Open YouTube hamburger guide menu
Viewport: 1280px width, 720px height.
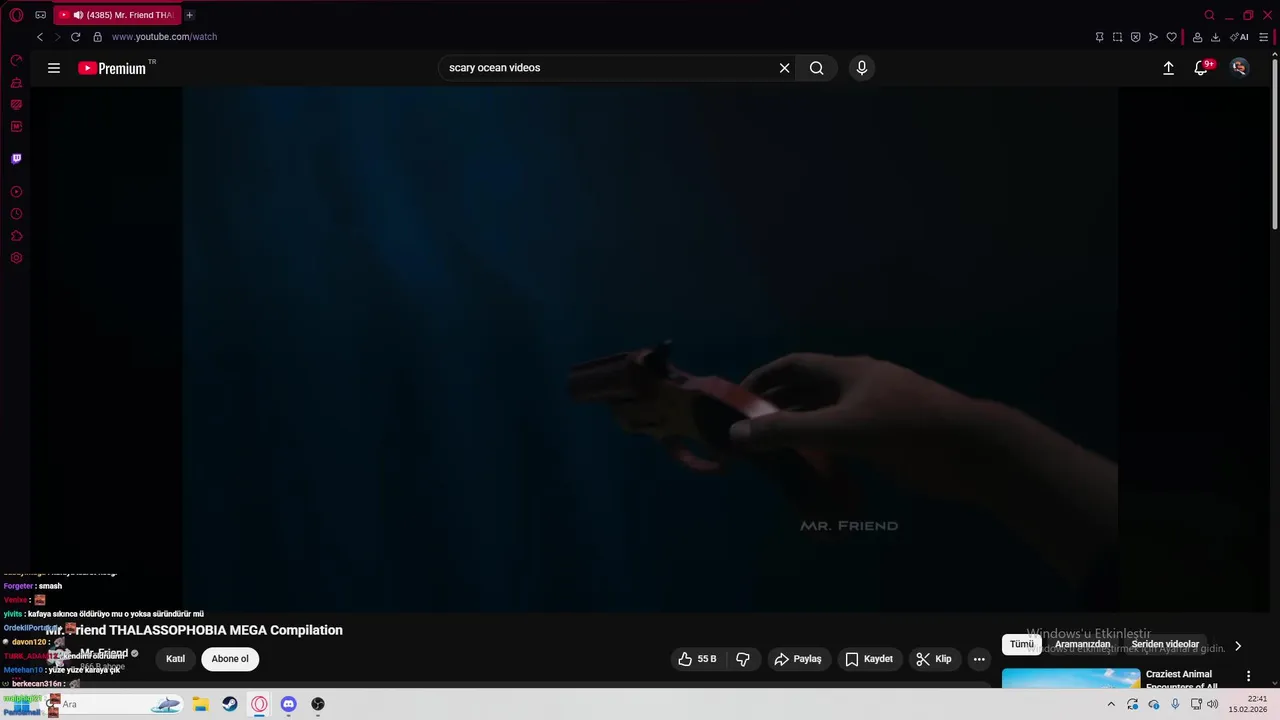pos(54,68)
